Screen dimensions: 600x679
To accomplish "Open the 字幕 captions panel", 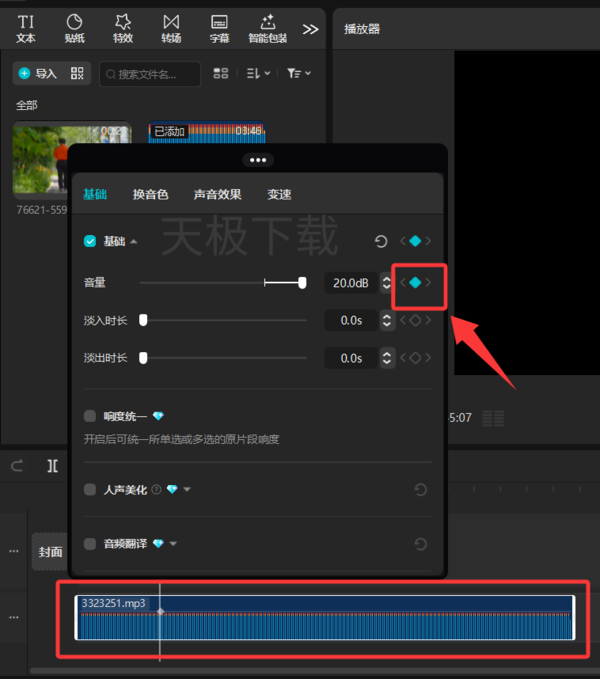I will [x=219, y=29].
